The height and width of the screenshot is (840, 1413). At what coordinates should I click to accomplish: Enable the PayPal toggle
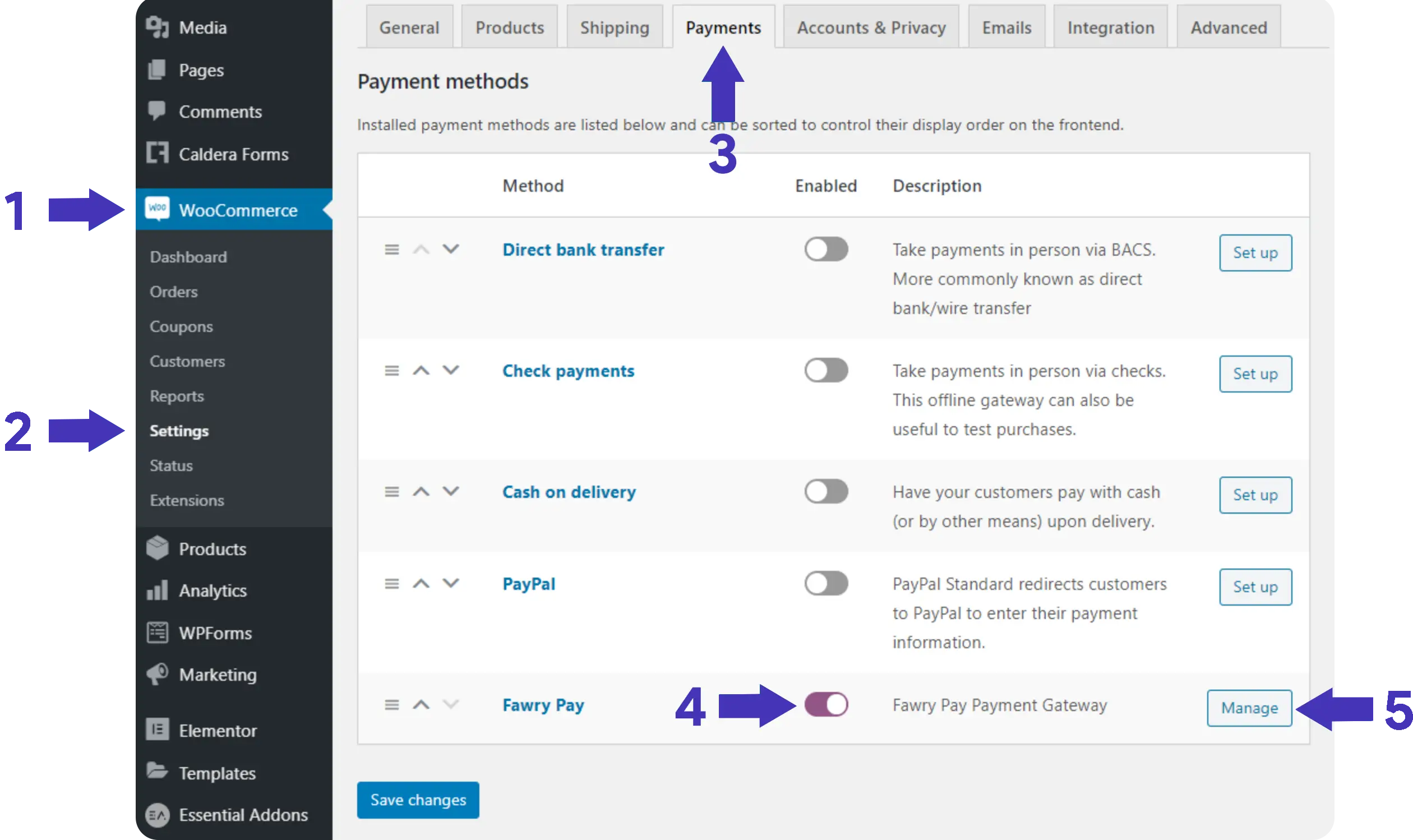(x=826, y=583)
